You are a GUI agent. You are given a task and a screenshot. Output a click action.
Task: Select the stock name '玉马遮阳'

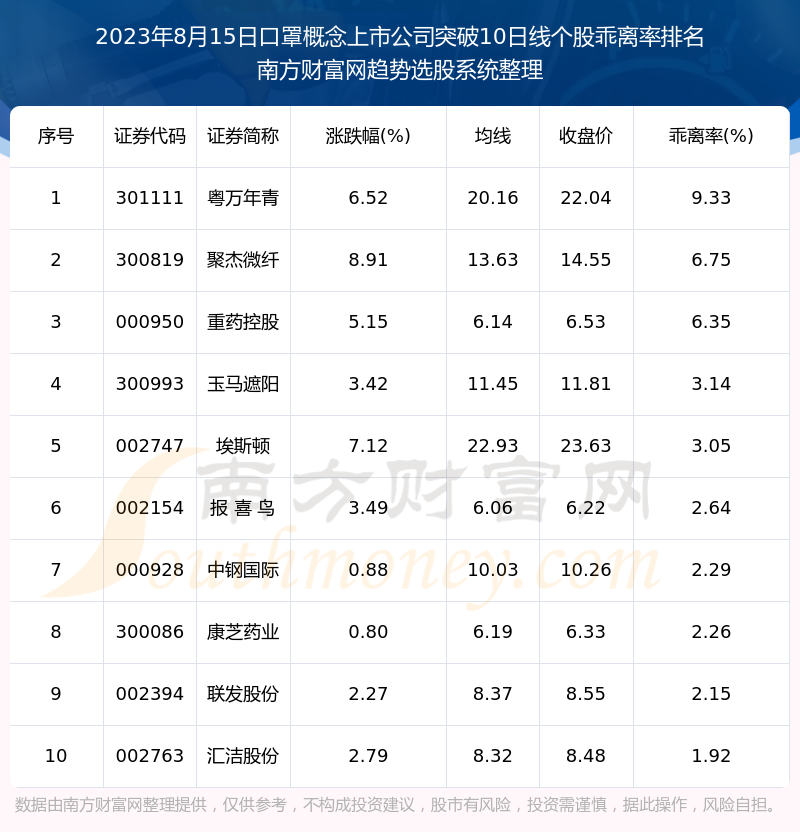point(243,384)
